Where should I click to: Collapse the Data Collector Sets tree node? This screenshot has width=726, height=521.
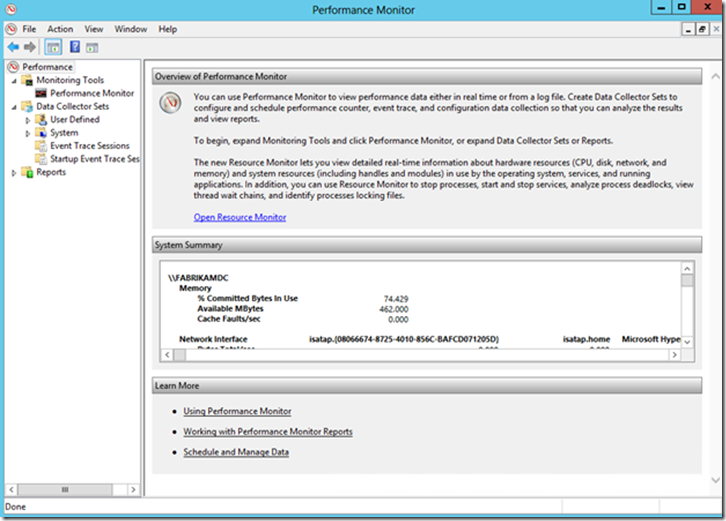14,107
